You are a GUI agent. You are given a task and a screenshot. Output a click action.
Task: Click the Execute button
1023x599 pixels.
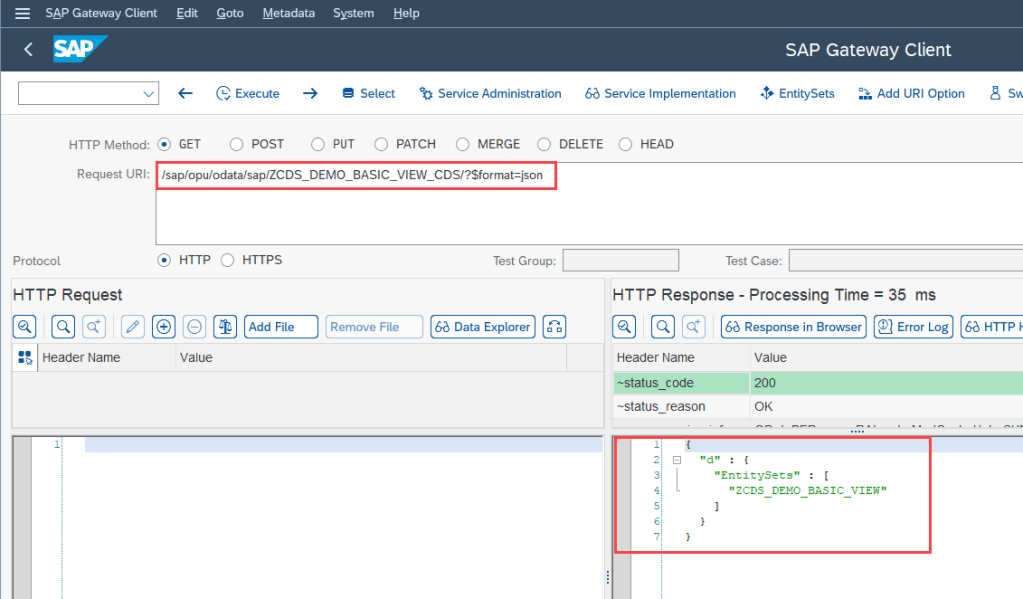(x=248, y=93)
